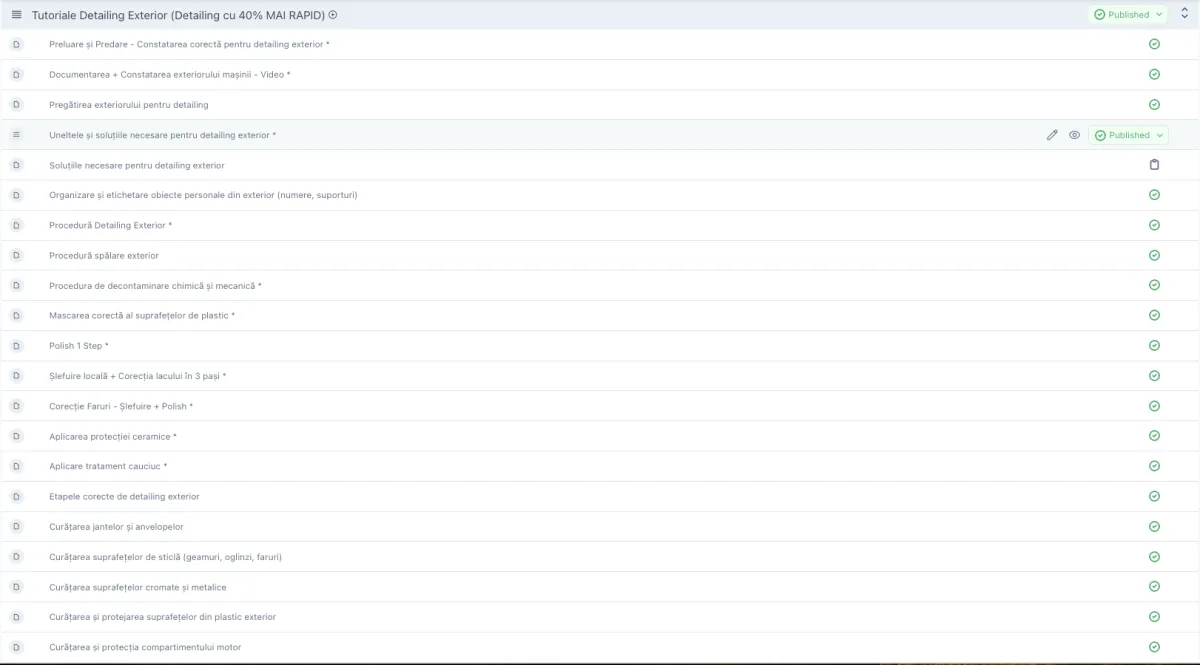
Task: Click published check icon for Curățarea și protejarea plastic
Action: click(1154, 617)
